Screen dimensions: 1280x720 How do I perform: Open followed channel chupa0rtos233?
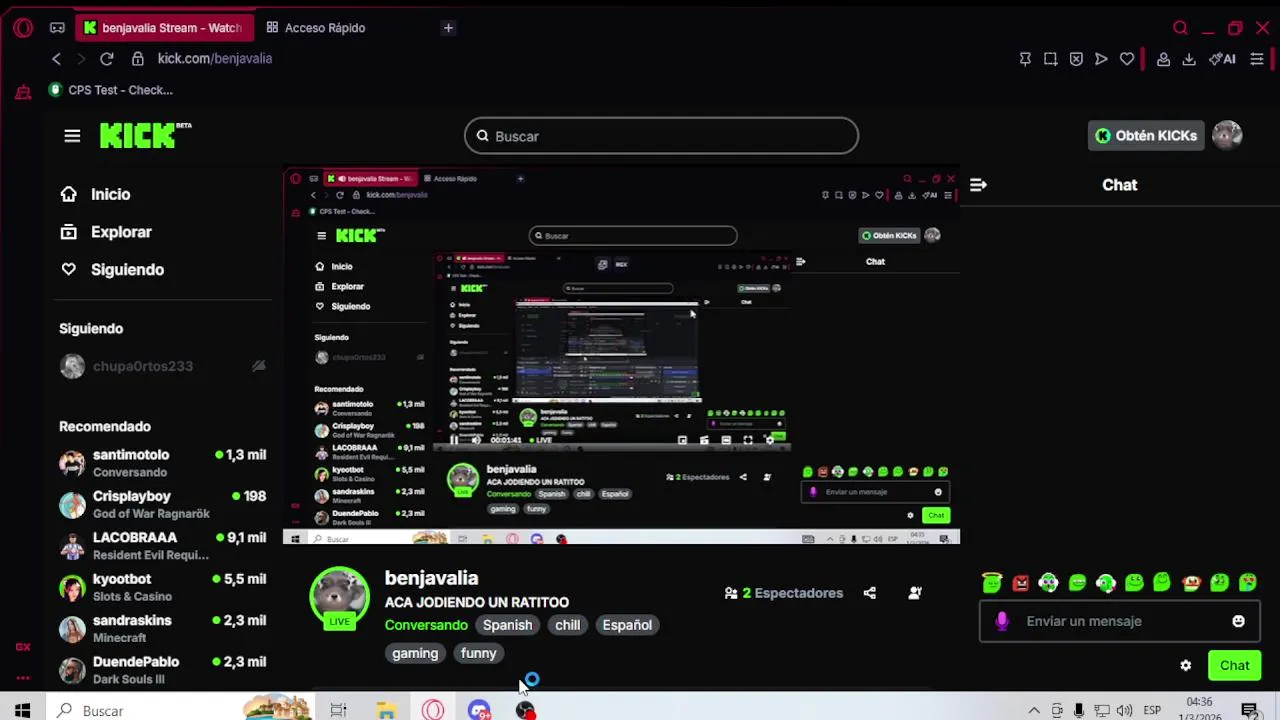tap(163, 366)
